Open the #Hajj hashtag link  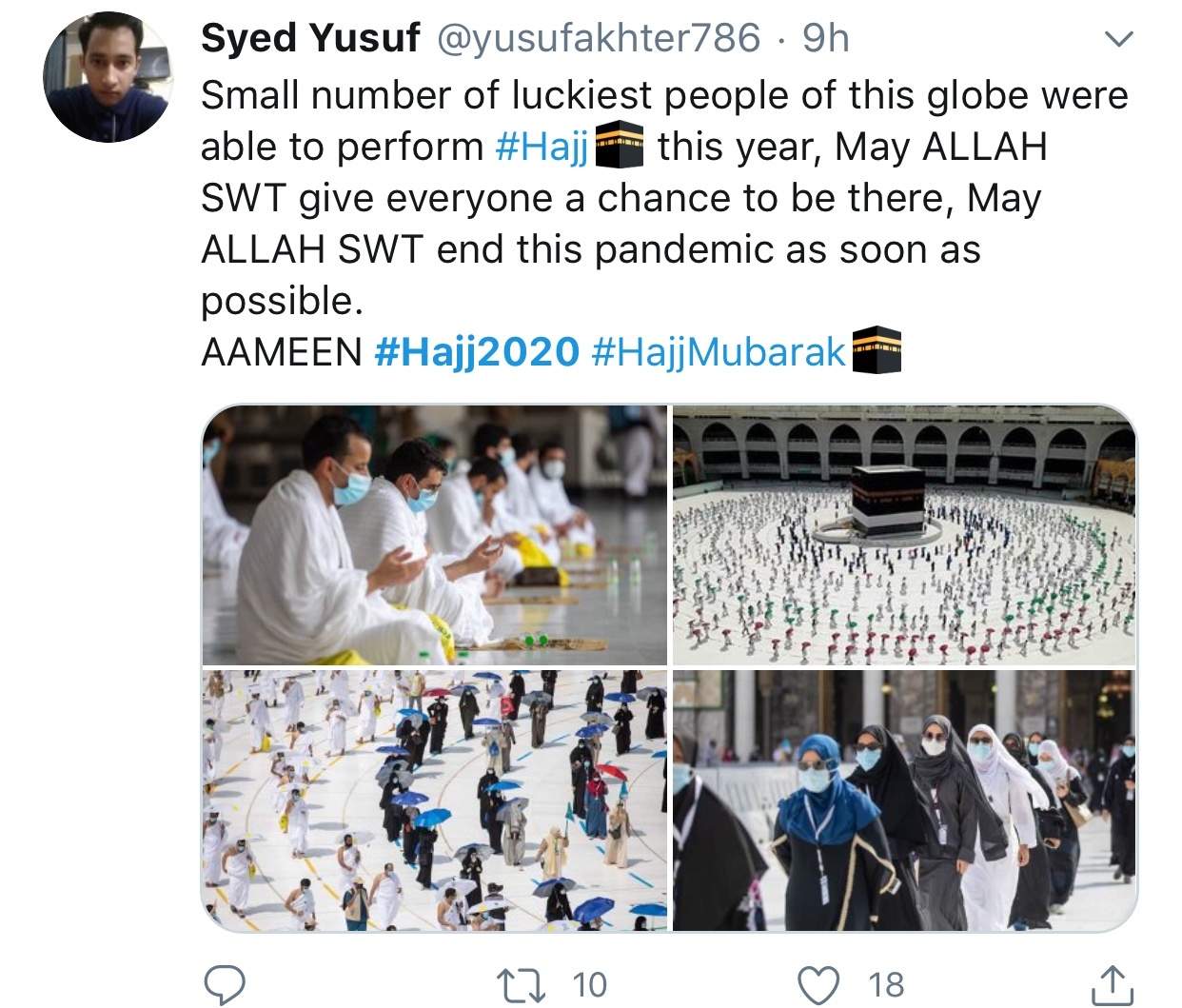click(542, 147)
